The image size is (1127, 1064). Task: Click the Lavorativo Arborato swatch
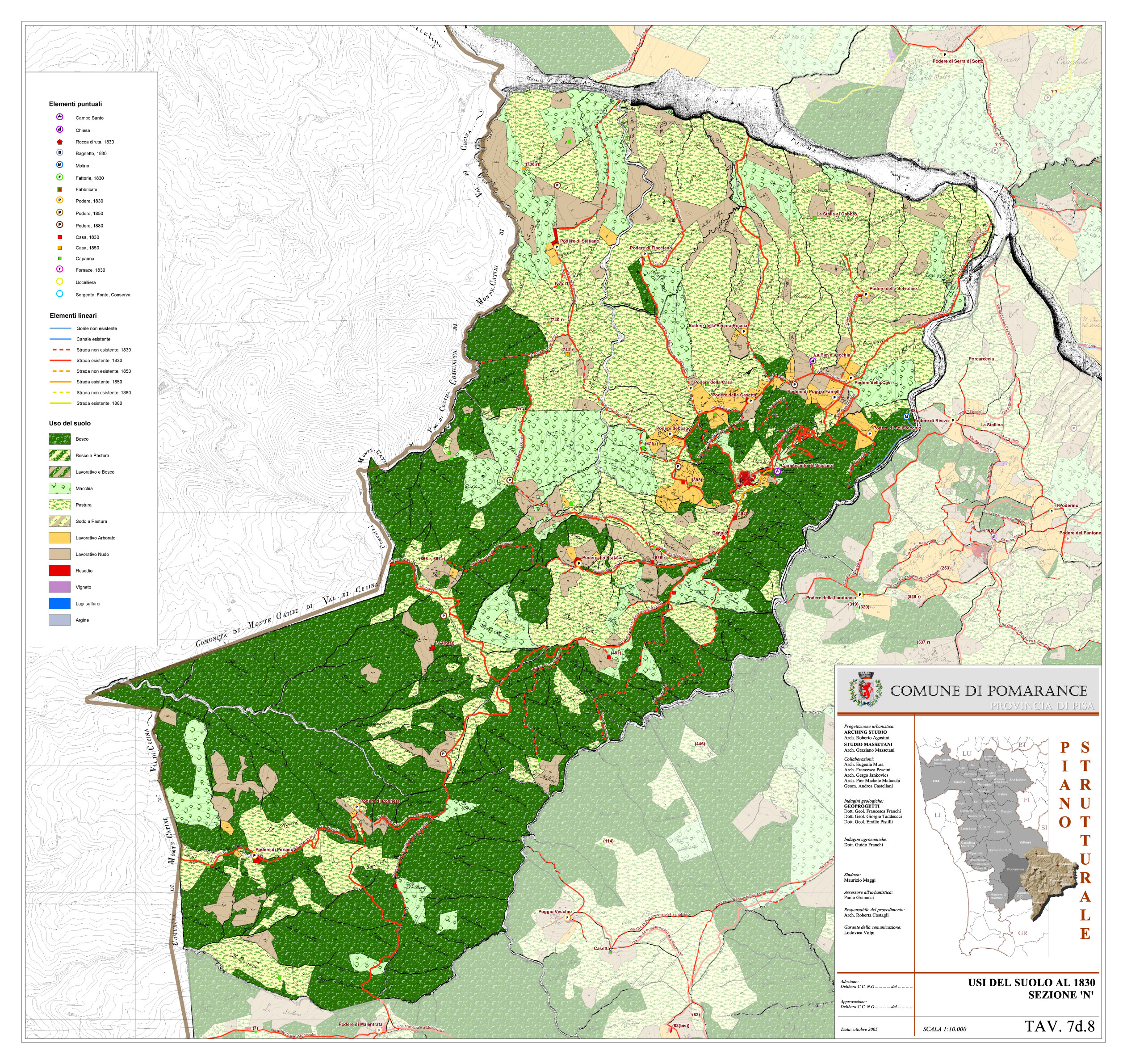tap(59, 538)
